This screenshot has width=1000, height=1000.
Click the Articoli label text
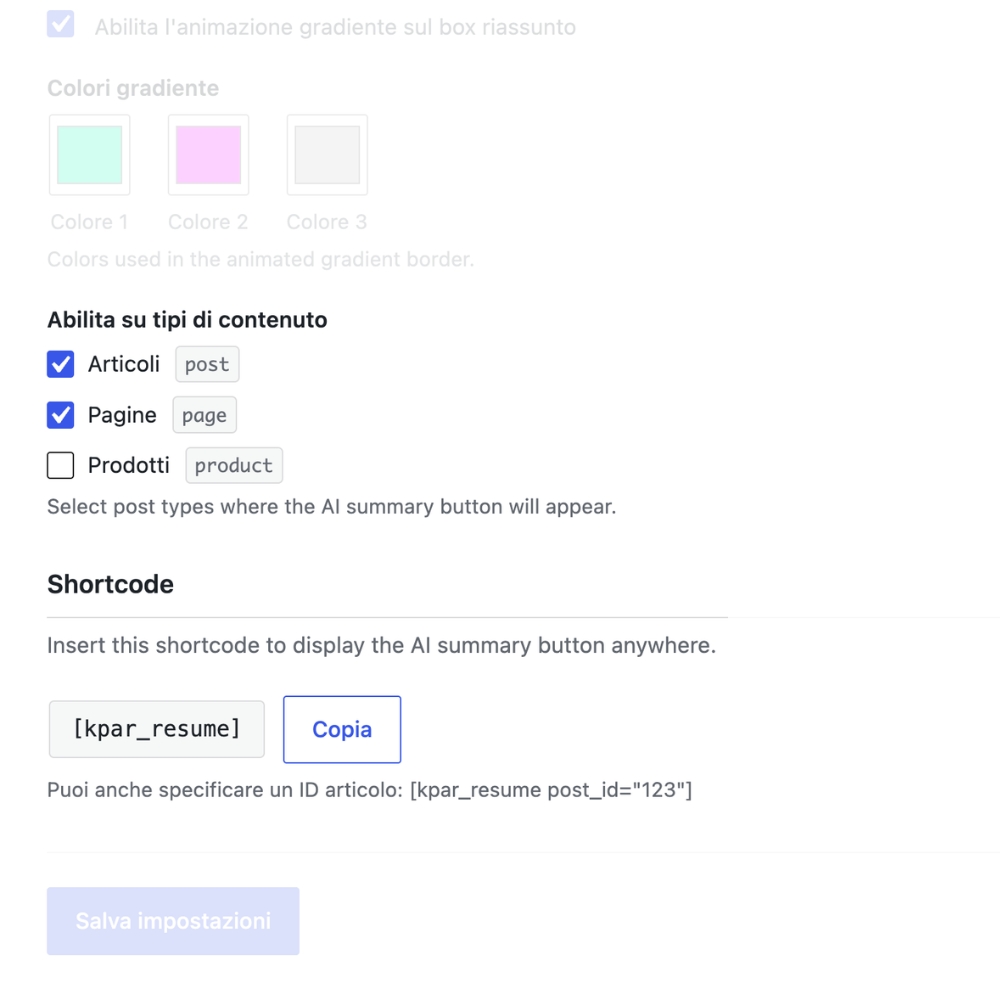[124, 364]
